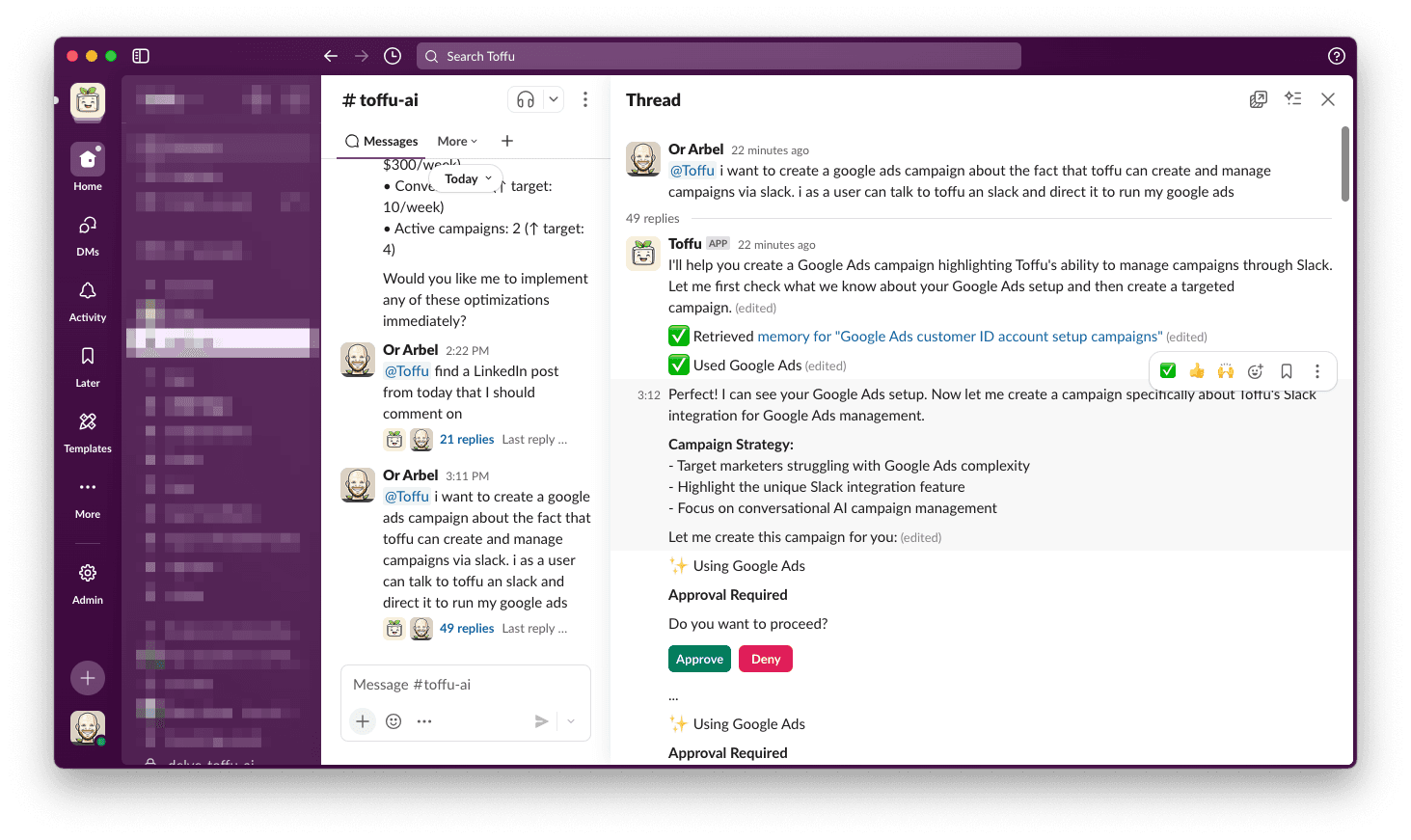Open the 21 replies thread link
Viewport: 1411px width, 840px height.
467,439
